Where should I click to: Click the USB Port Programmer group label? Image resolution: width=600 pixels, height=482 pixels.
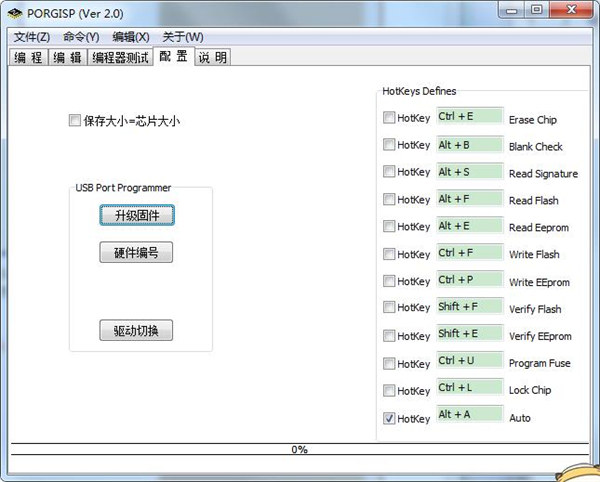pos(123,188)
